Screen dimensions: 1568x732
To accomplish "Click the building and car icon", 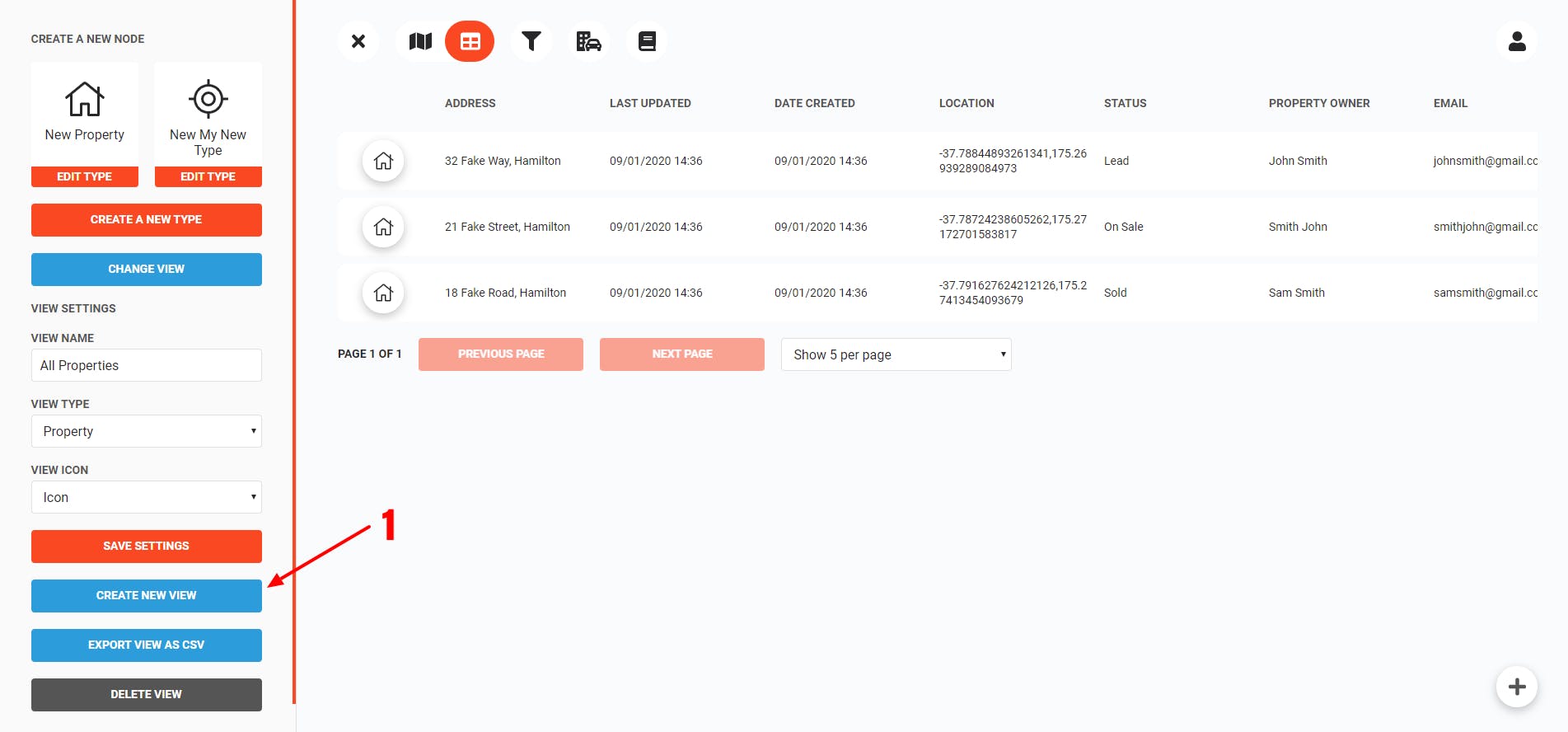I will click(589, 41).
